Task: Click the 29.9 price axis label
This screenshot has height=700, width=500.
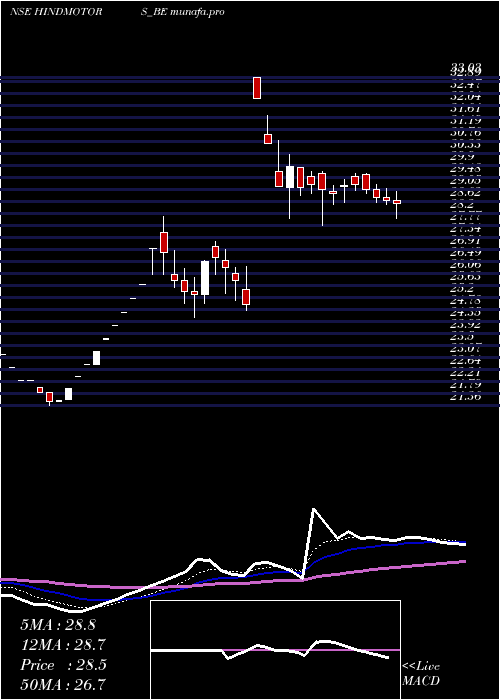Action: click(463, 157)
